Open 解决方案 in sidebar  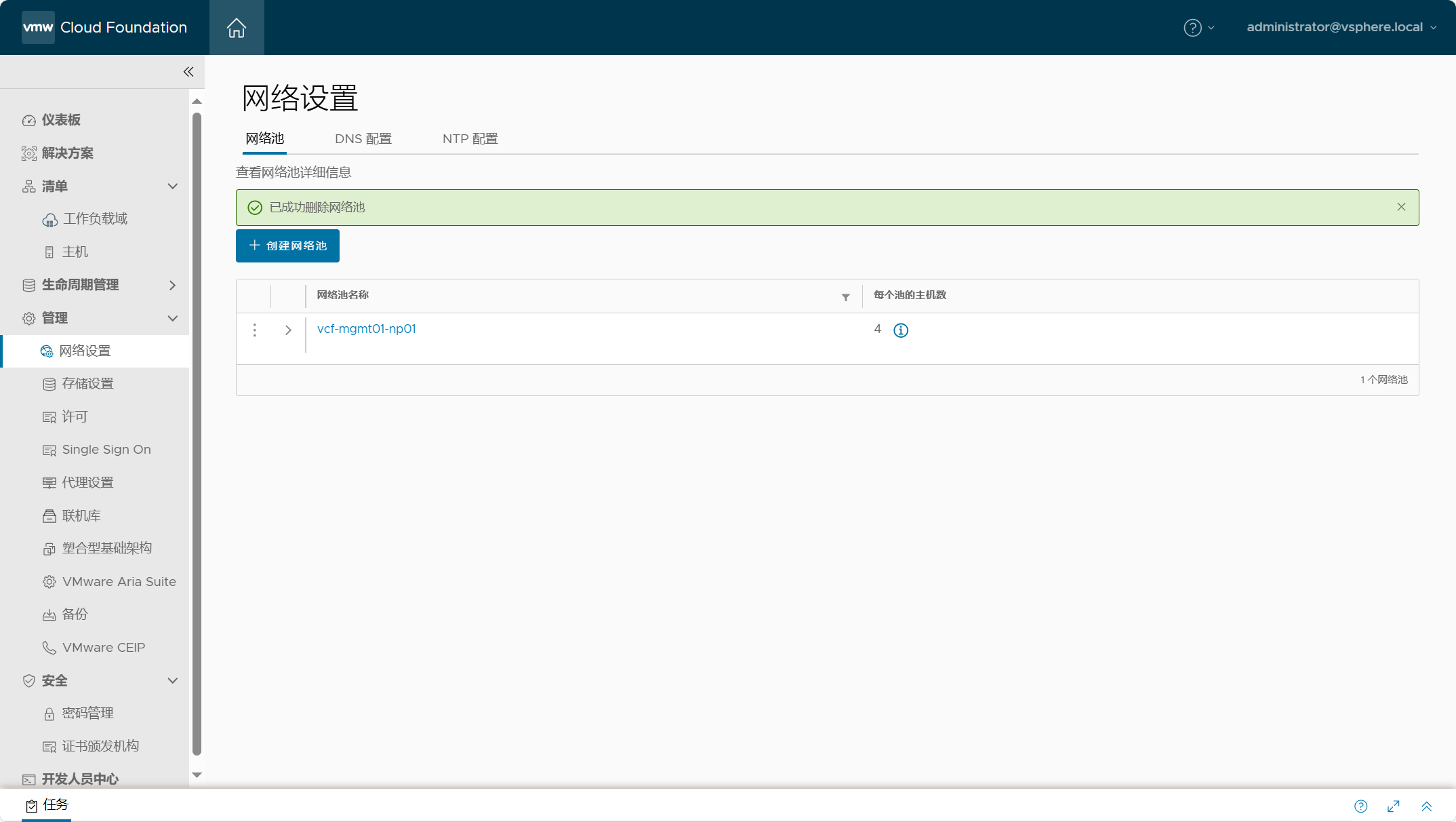click(x=67, y=153)
